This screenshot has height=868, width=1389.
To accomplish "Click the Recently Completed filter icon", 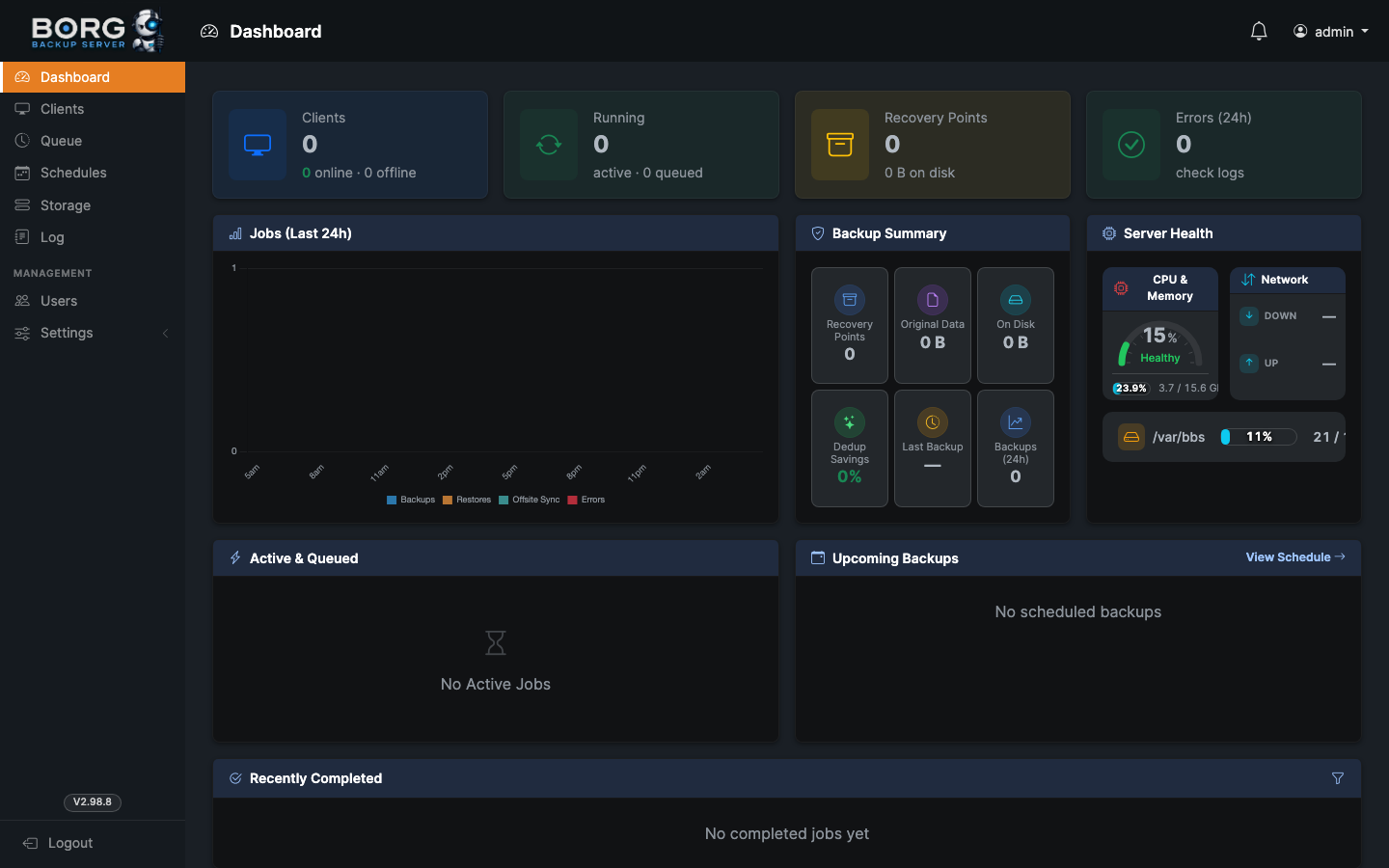I will pyautogui.click(x=1338, y=778).
